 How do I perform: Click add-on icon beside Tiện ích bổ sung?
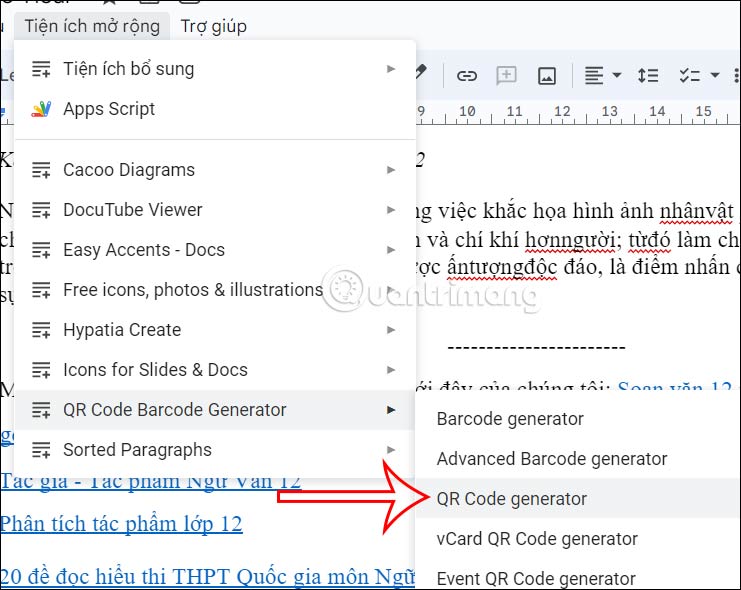pyautogui.click(x=41, y=69)
